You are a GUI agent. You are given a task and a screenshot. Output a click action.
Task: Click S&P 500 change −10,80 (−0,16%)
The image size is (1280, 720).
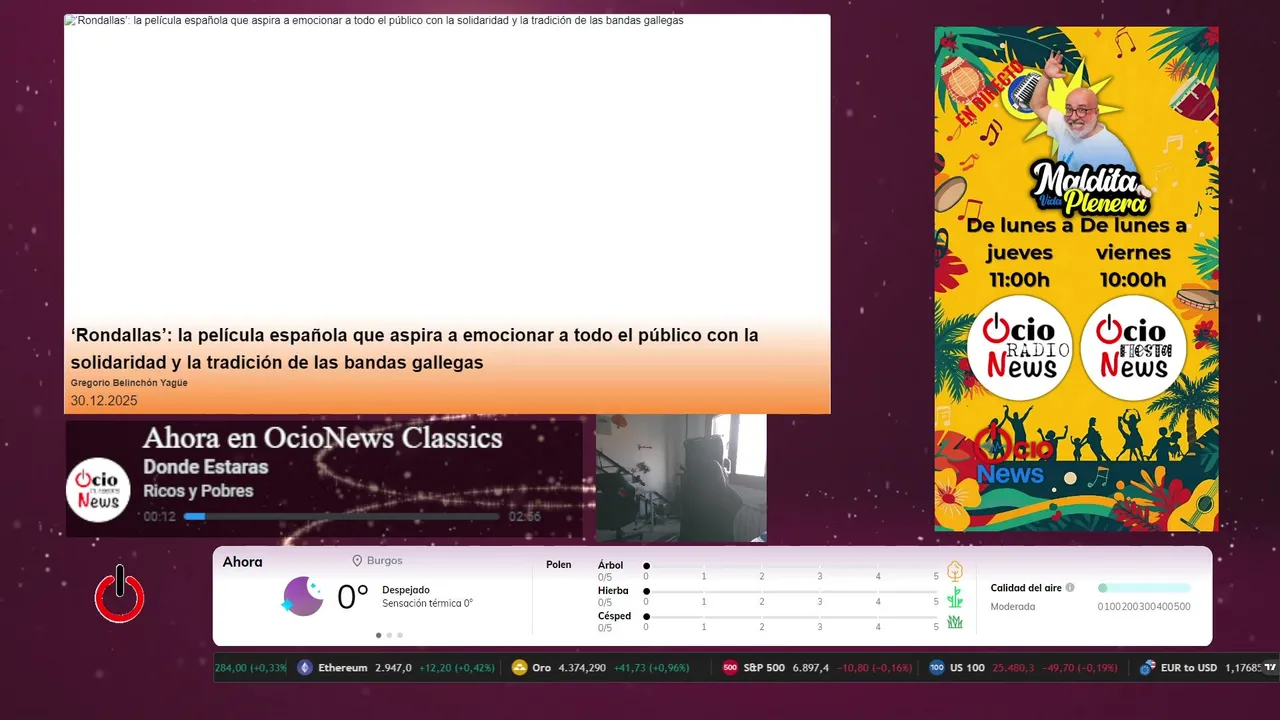click(874, 668)
